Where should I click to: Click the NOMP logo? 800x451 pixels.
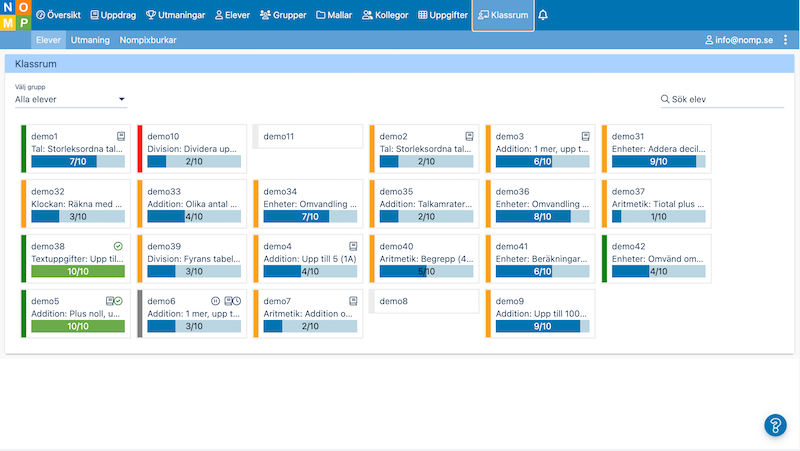pos(15,16)
